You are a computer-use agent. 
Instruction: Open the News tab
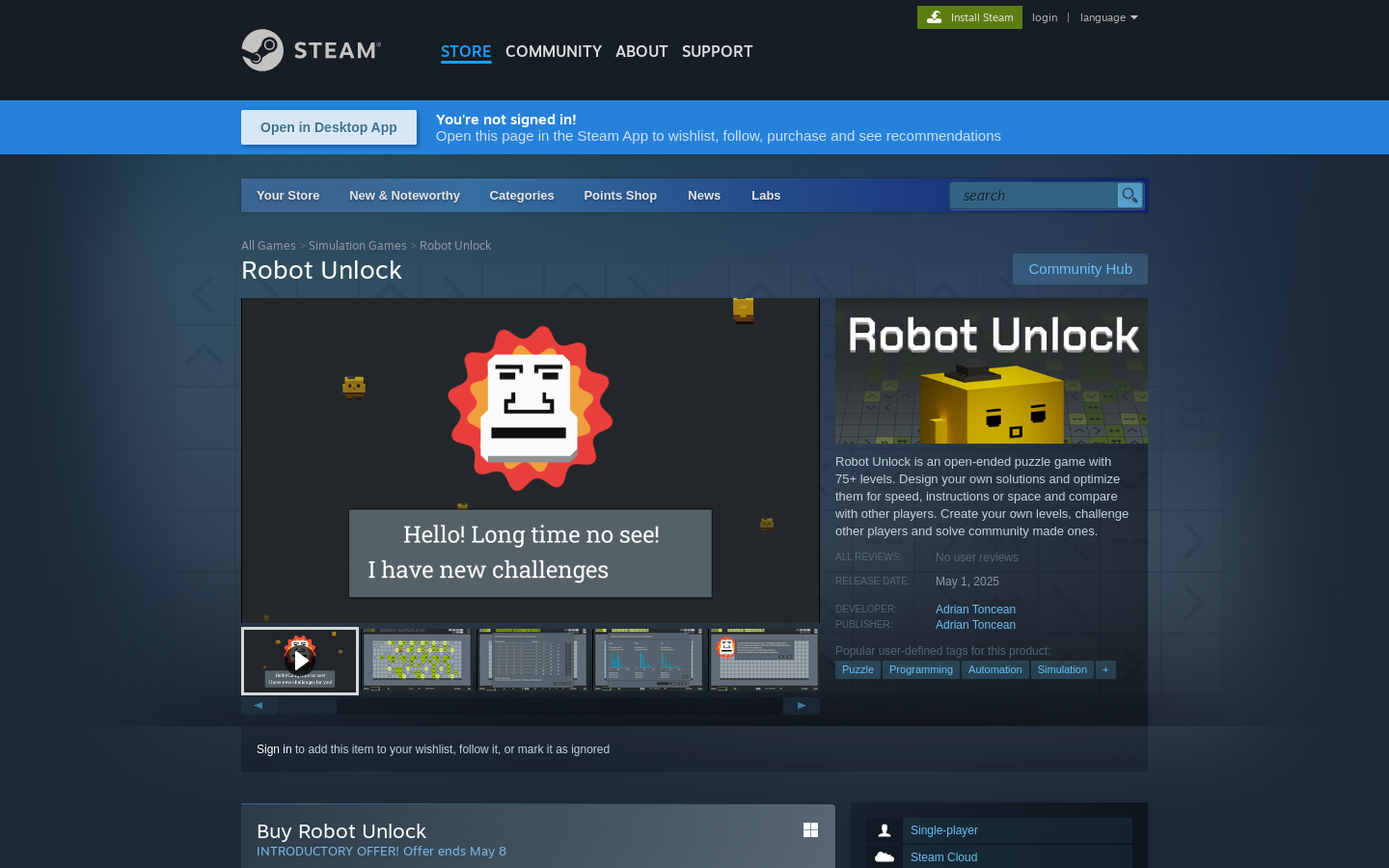(x=704, y=195)
